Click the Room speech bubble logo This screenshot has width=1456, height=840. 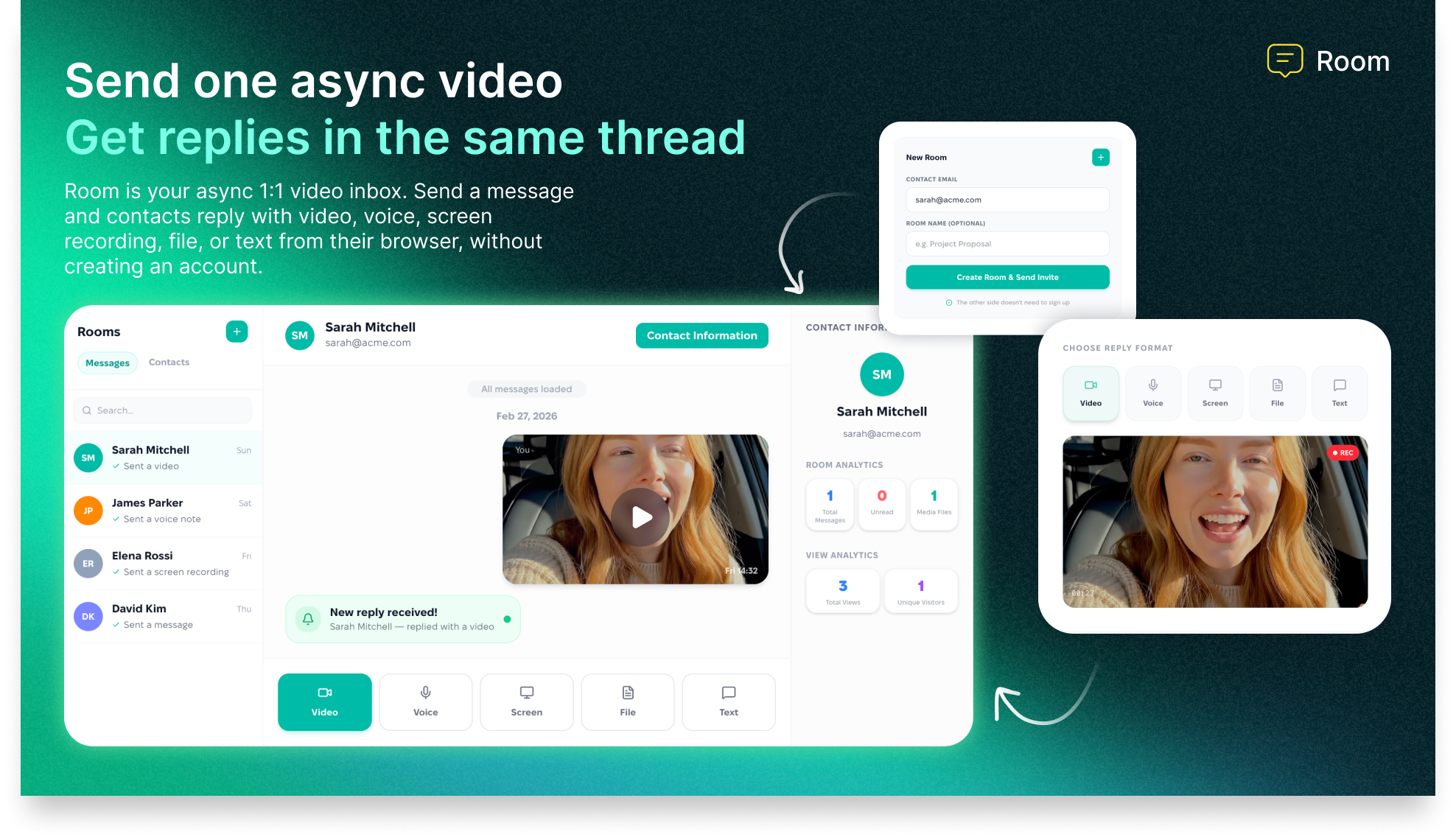[x=1284, y=60]
